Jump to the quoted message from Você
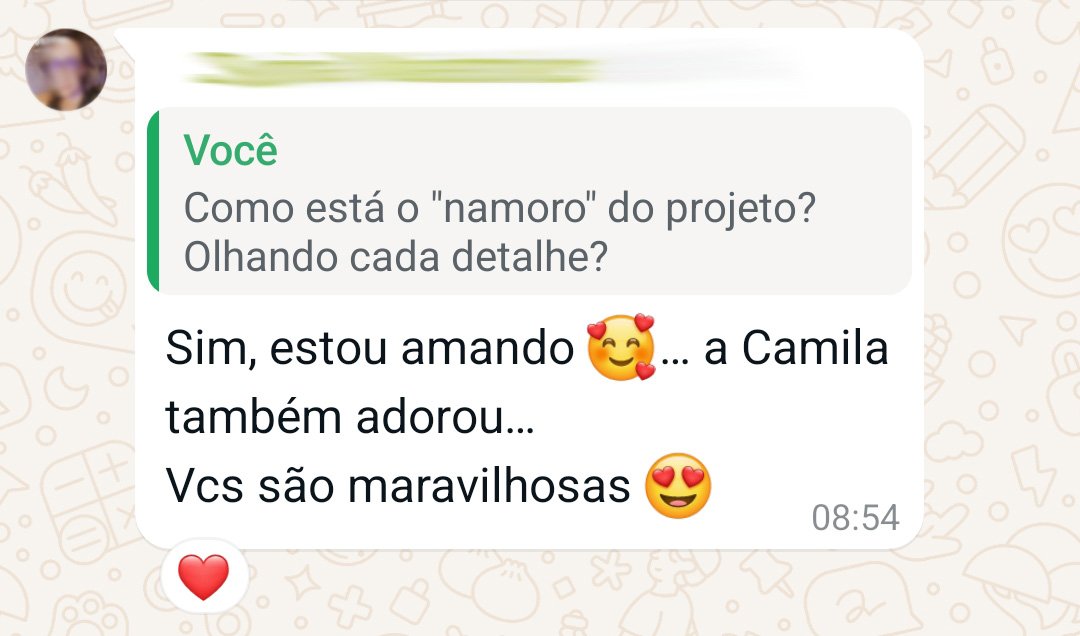Image resolution: width=1080 pixels, height=636 pixels. click(x=529, y=201)
